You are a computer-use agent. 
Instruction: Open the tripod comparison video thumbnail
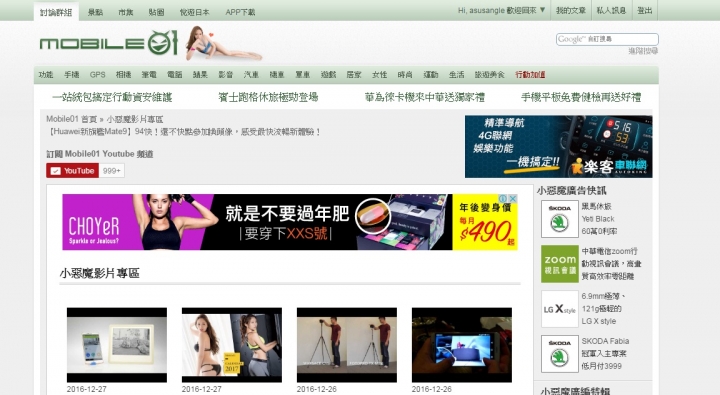click(x=347, y=345)
